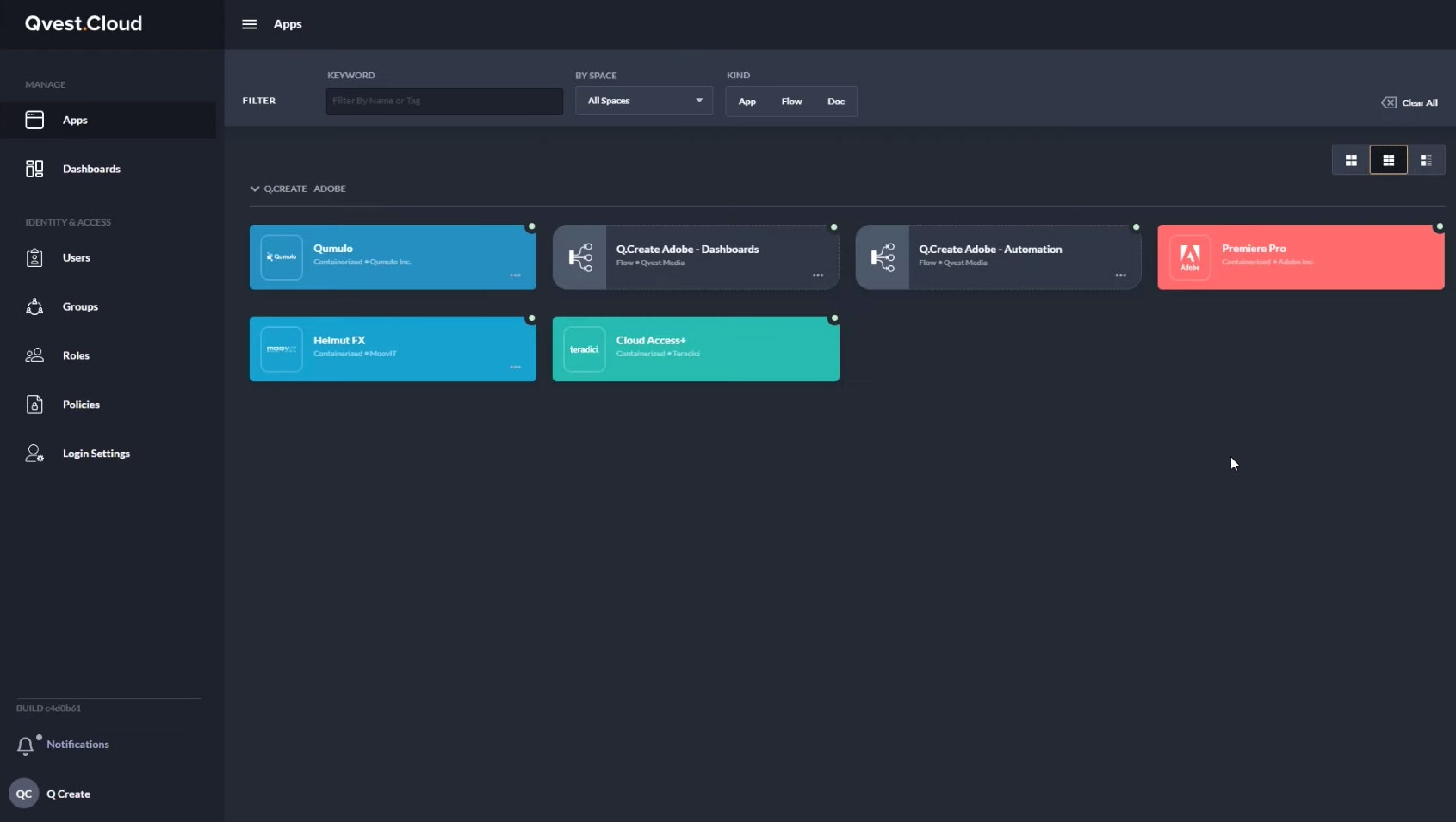Click the QC user avatar
This screenshot has height=822, width=1456.
(x=24, y=794)
